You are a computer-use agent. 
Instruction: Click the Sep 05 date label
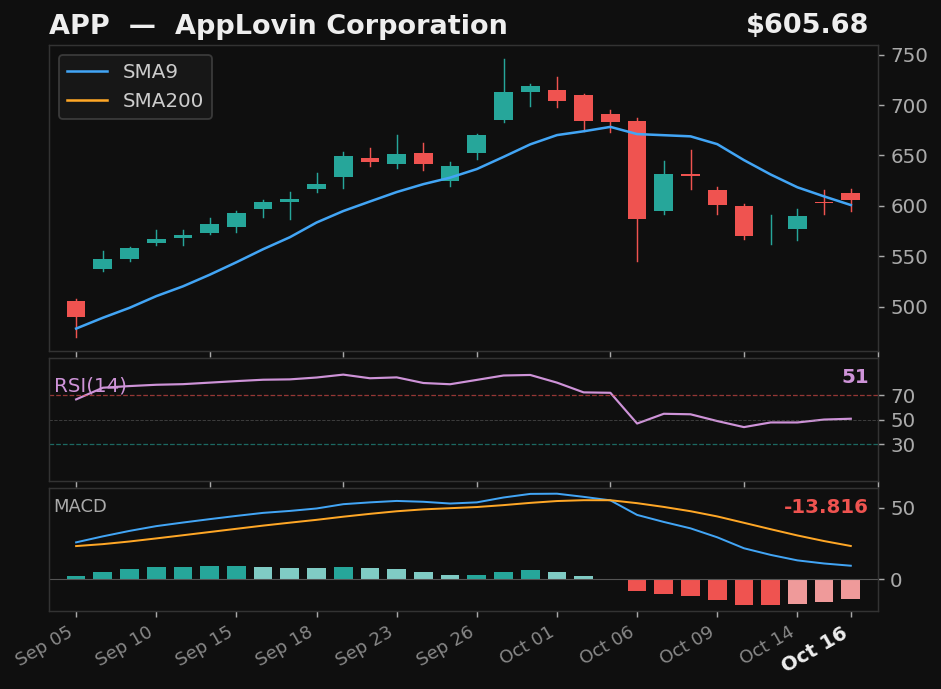coord(46,645)
